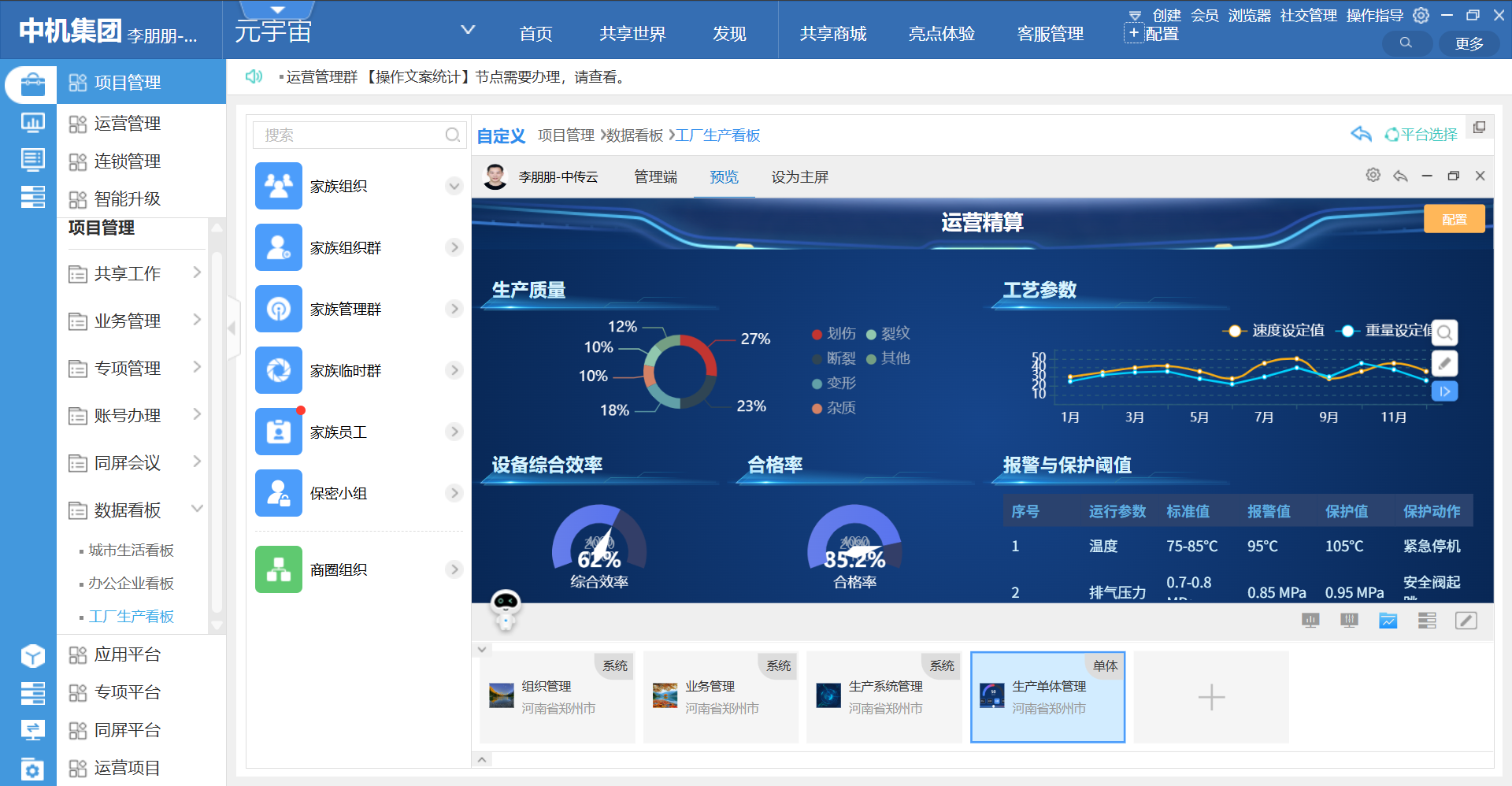Toggle the 杂质 legend item

(x=833, y=408)
